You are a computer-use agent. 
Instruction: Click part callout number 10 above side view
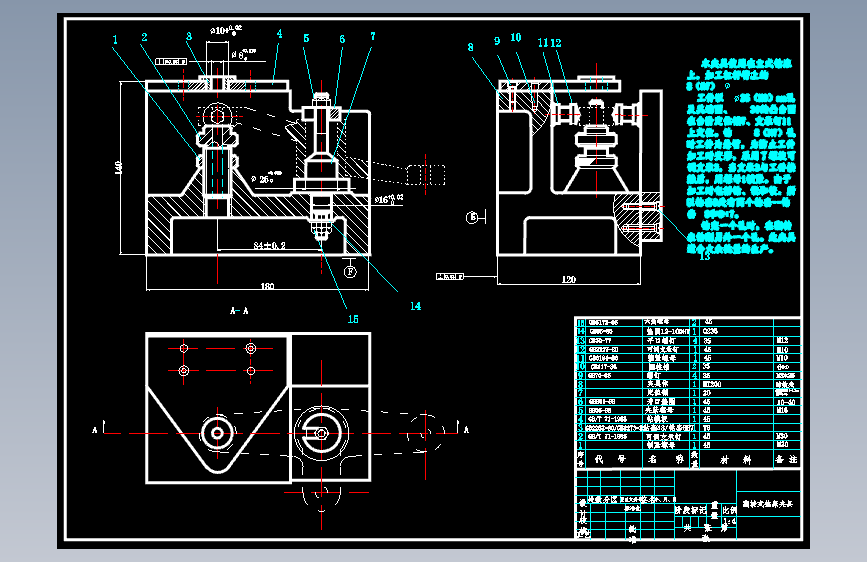(x=515, y=38)
